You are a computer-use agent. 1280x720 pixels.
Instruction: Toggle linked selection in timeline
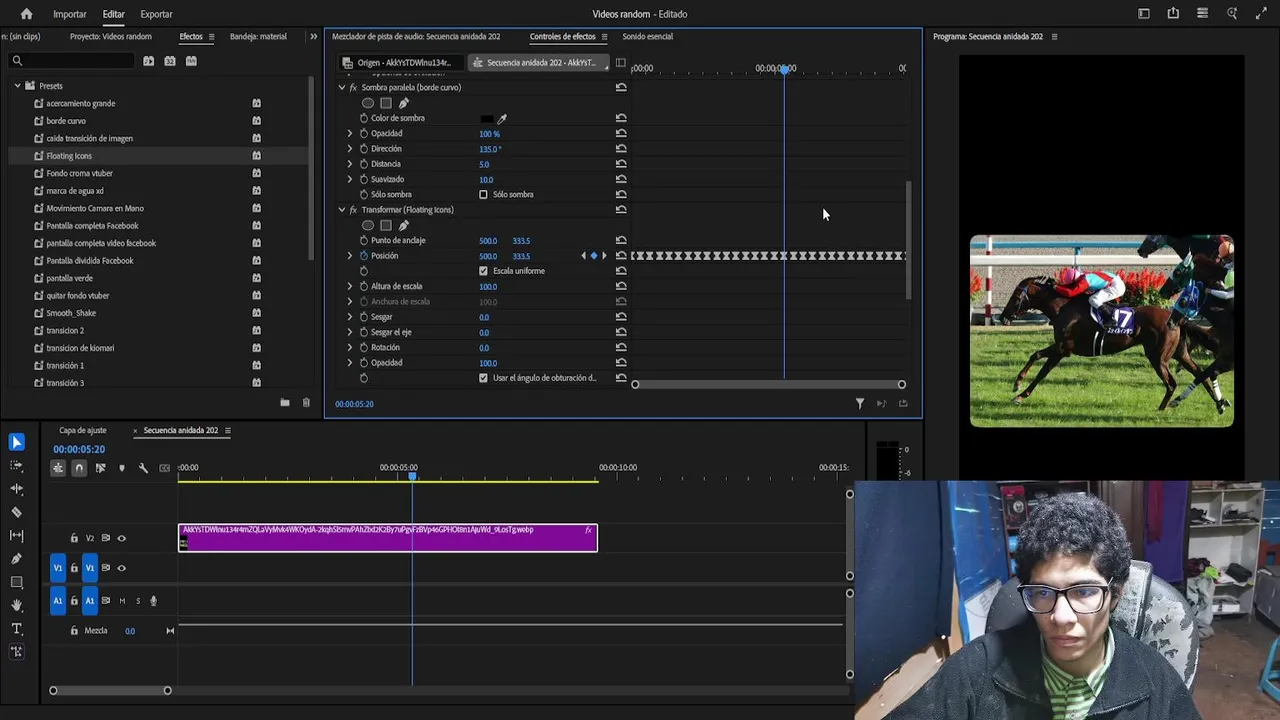[100, 468]
